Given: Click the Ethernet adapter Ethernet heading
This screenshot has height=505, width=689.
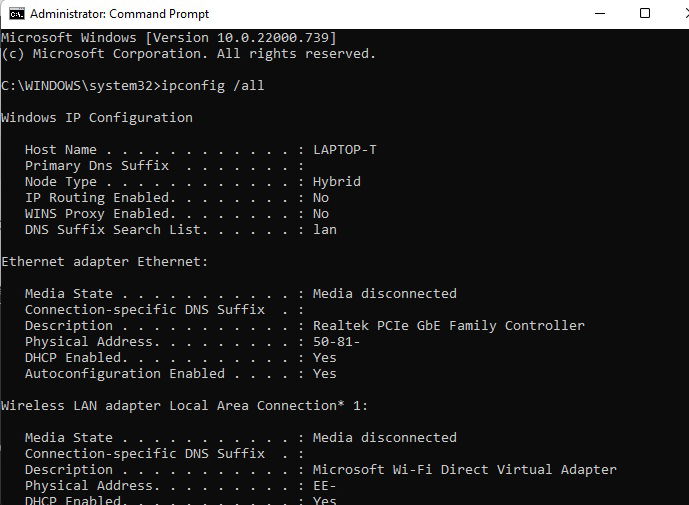Looking at the screenshot, I should coord(104,262).
